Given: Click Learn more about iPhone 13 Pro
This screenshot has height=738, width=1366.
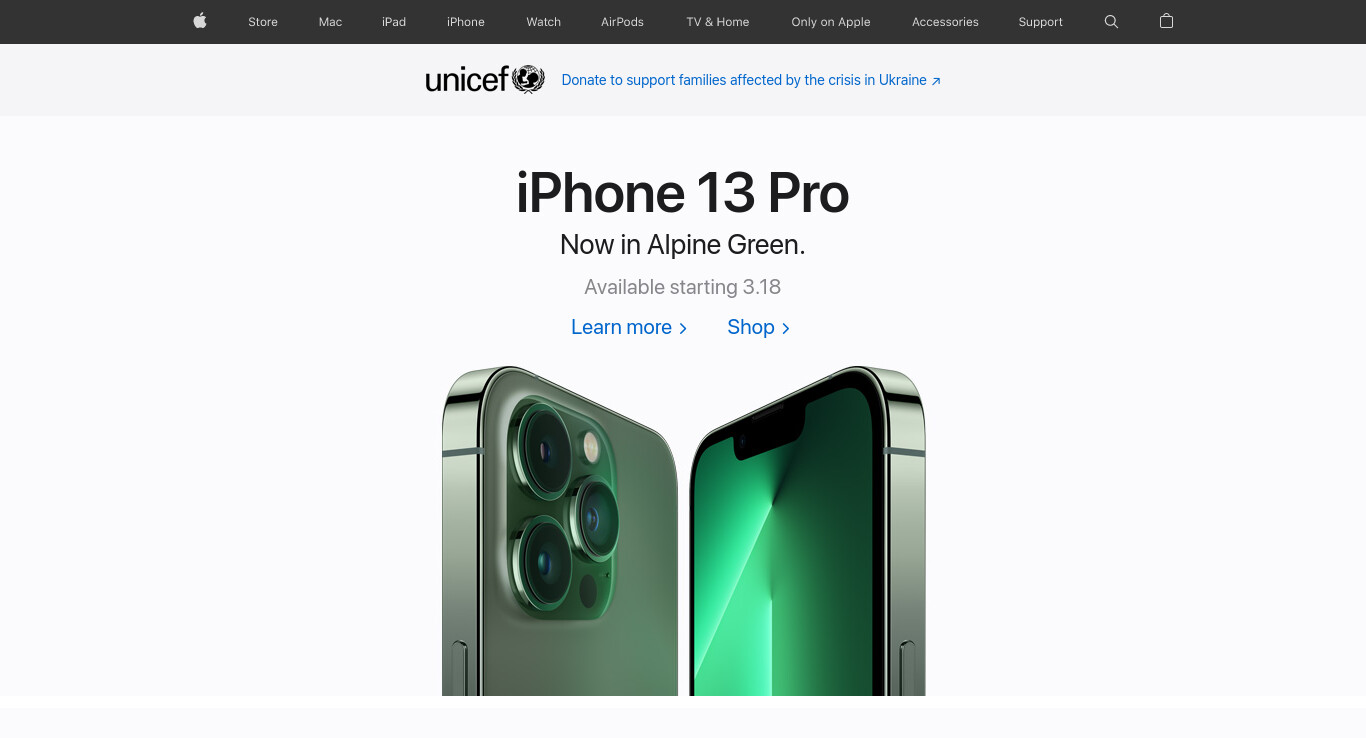Looking at the screenshot, I should tap(629, 327).
